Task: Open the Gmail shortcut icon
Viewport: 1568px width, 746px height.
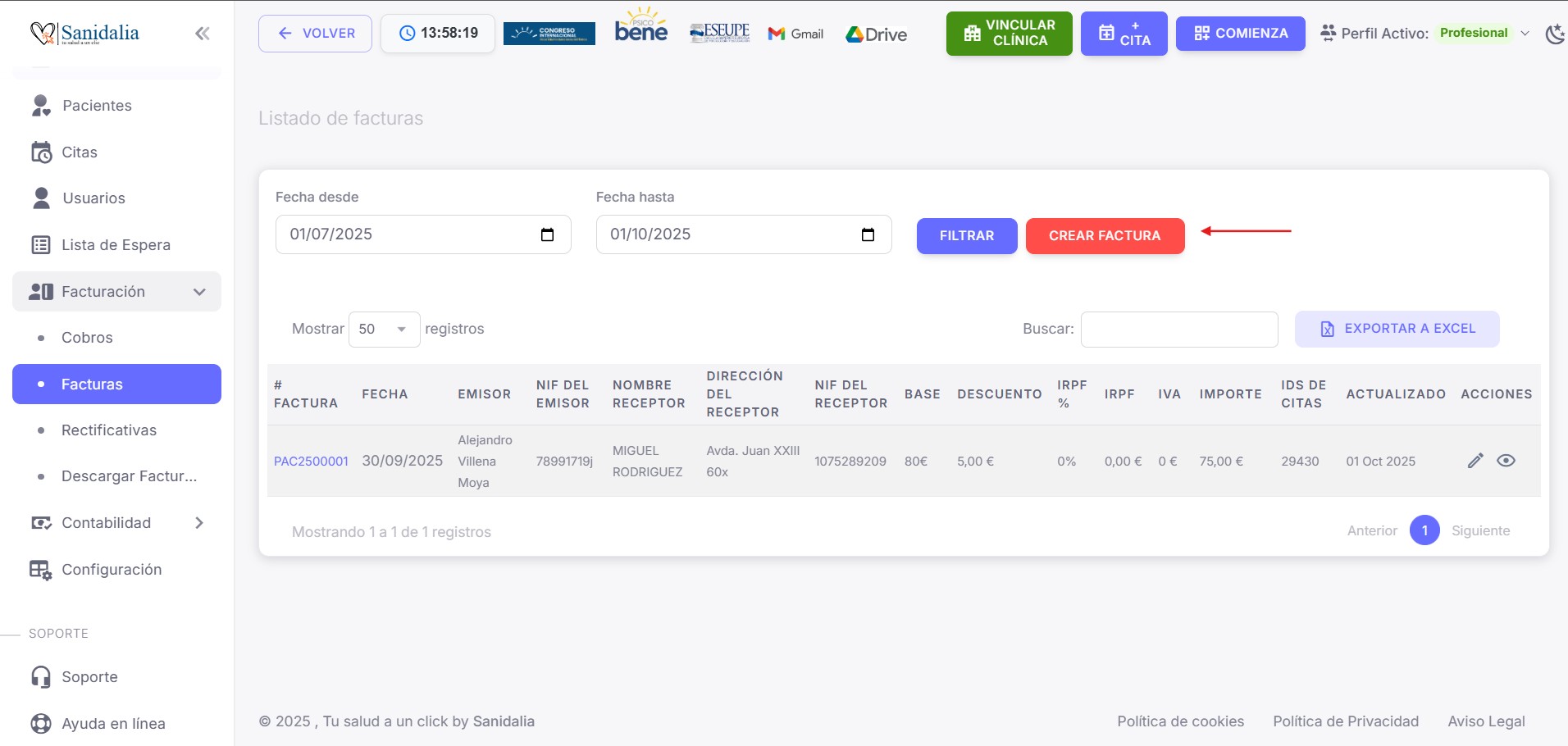Action: click(795, 34)
